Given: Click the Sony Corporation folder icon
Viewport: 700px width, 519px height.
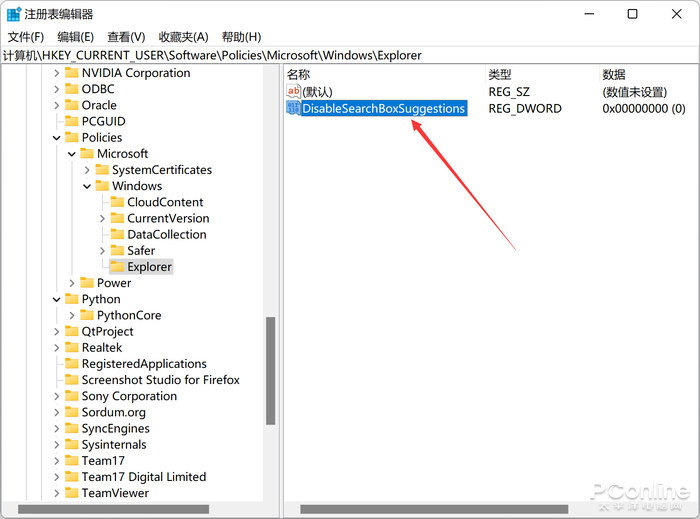Looking at the screenshot, I should [71, 396].
